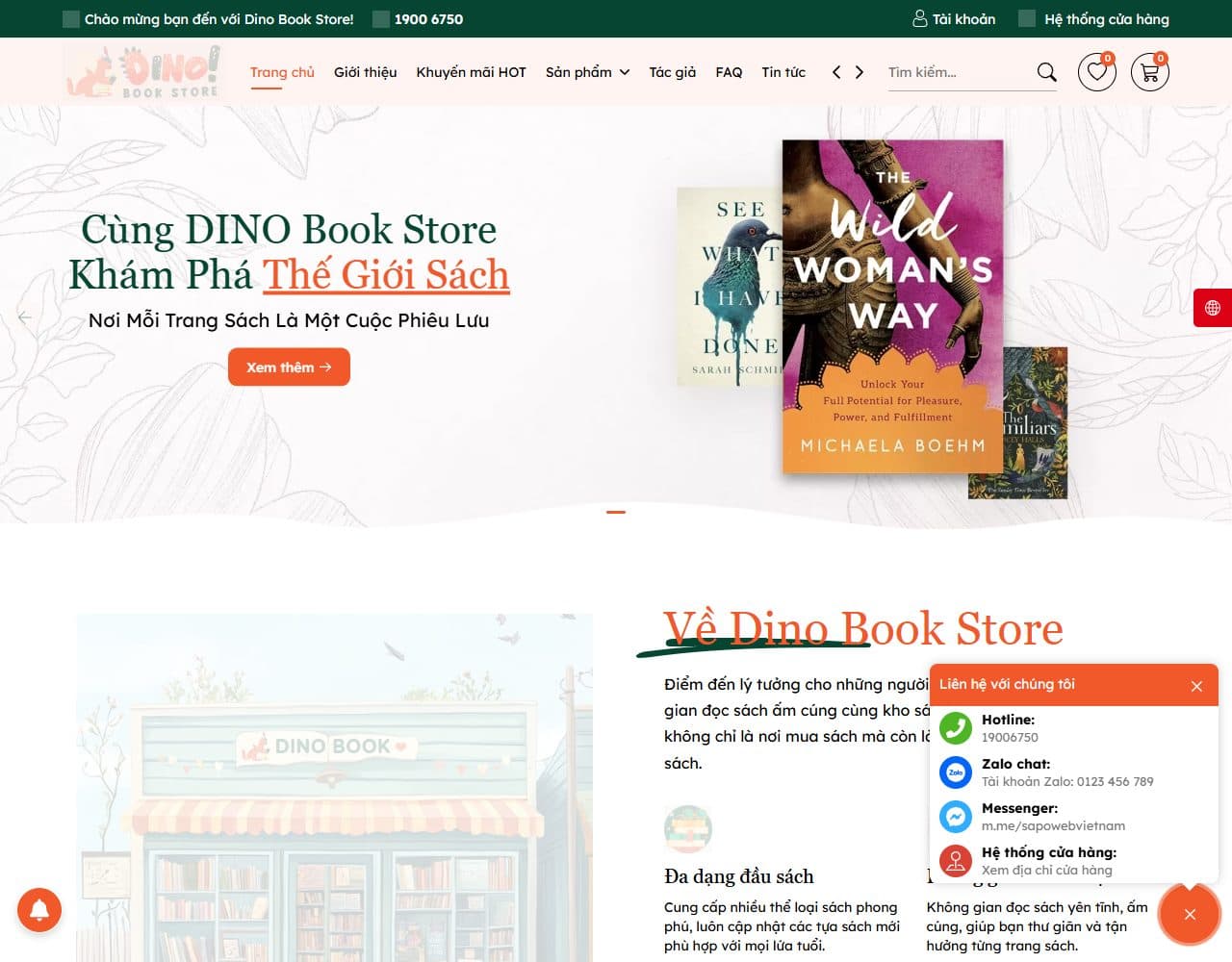The image size is (1232, 962).
Task: Click the Đa dạng đầu sách title
Action: point(738,876)
